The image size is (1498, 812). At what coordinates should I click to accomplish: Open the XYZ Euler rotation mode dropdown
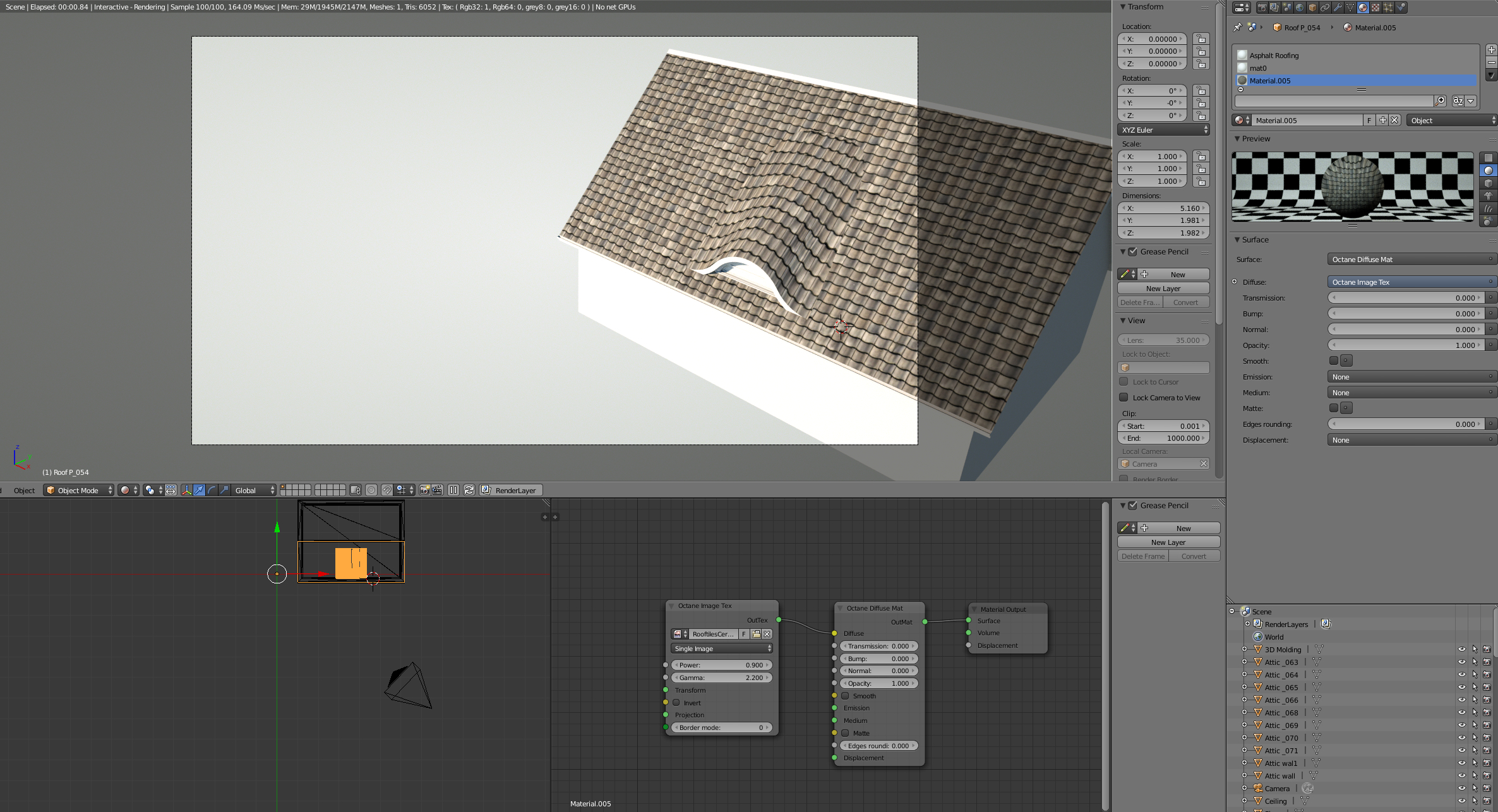1163,129
